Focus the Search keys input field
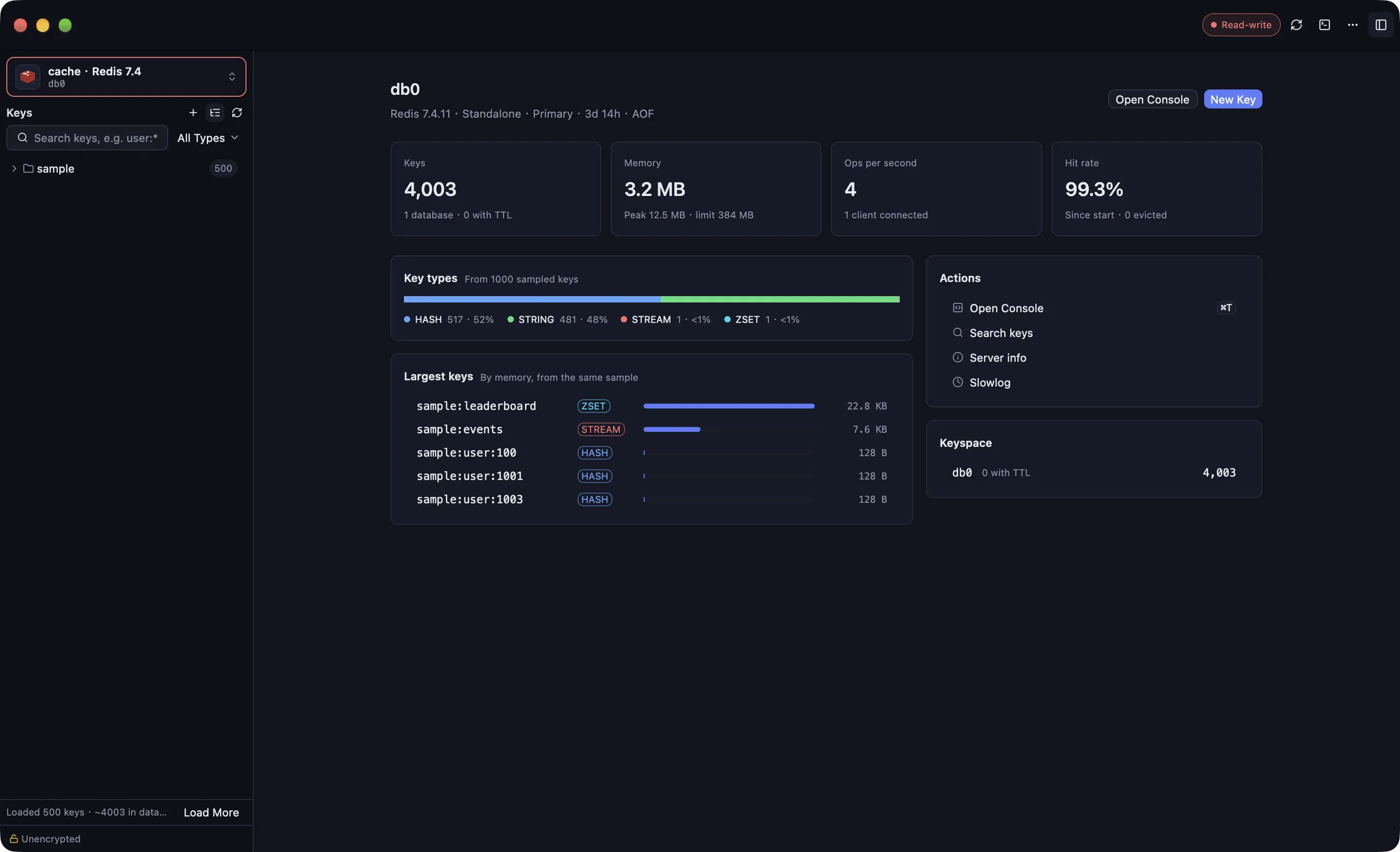This screenshot has height=852, width=1400. 87,138
